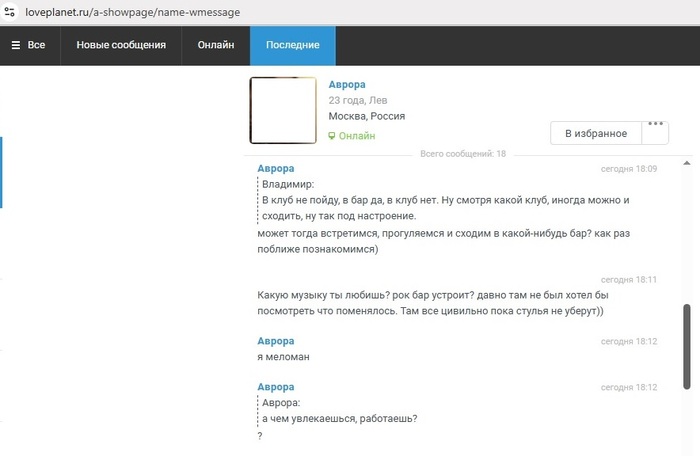700x456 pixels.
Task: Click sender name Аврора above Владимир quote
Action: click(276, 168)
